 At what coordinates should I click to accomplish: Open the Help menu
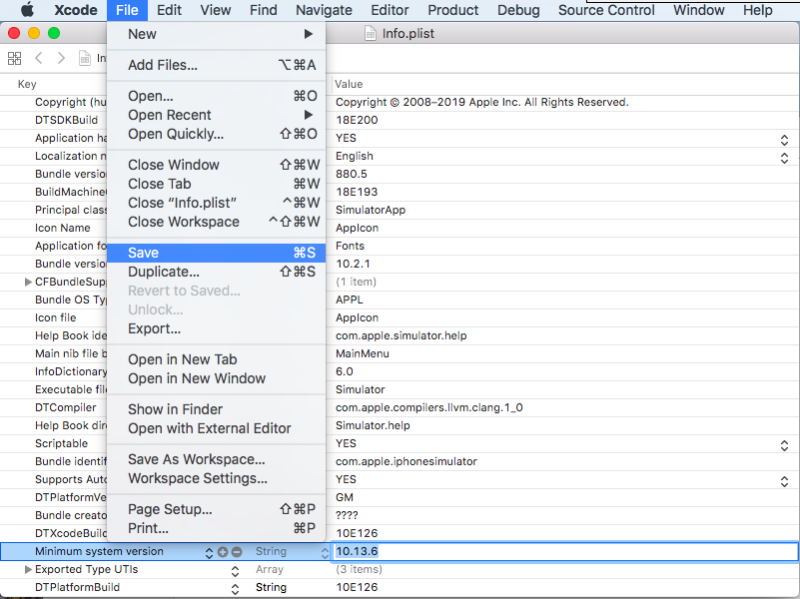coord(758,10)
